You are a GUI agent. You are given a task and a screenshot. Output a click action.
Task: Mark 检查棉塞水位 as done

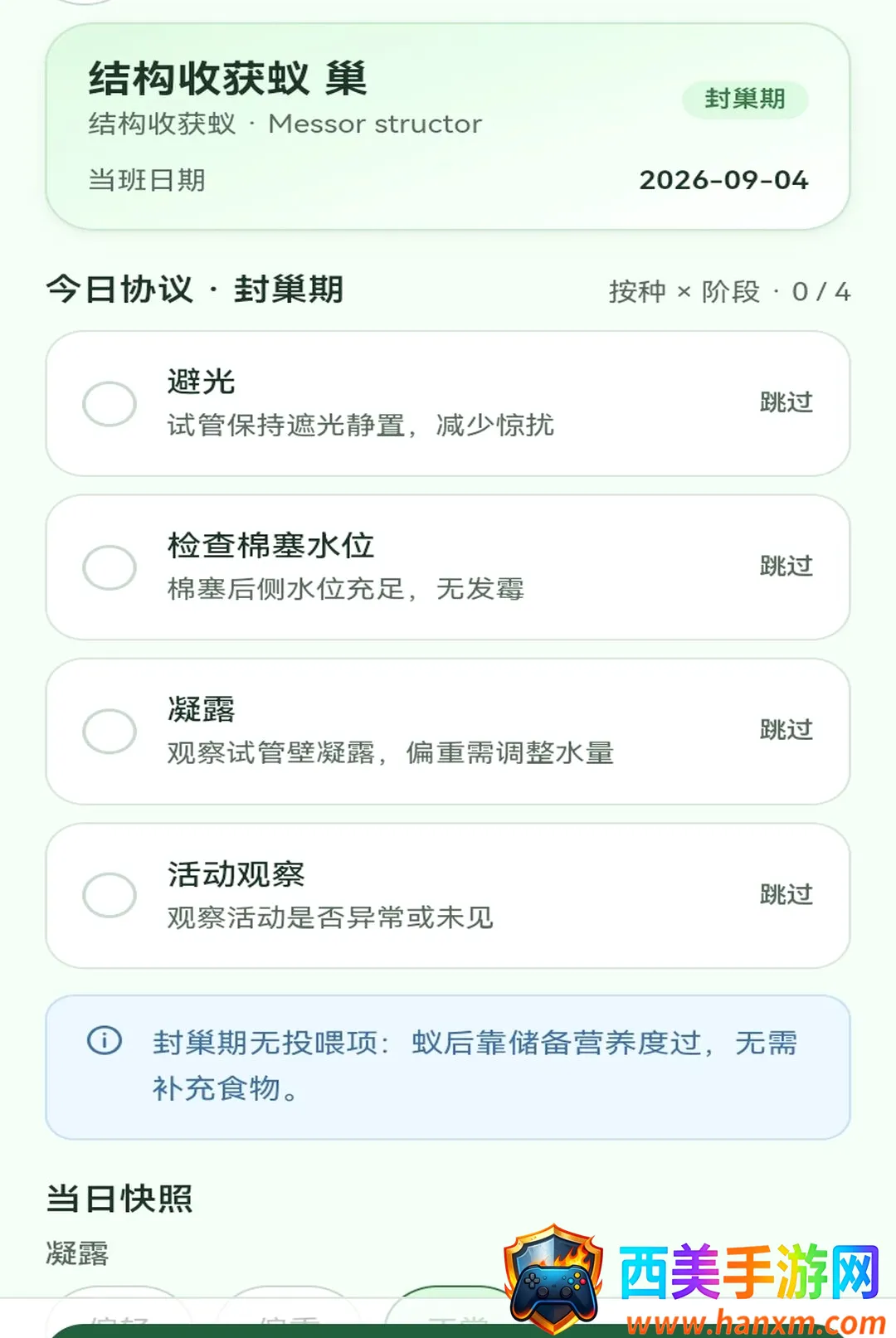coord(110,567)
